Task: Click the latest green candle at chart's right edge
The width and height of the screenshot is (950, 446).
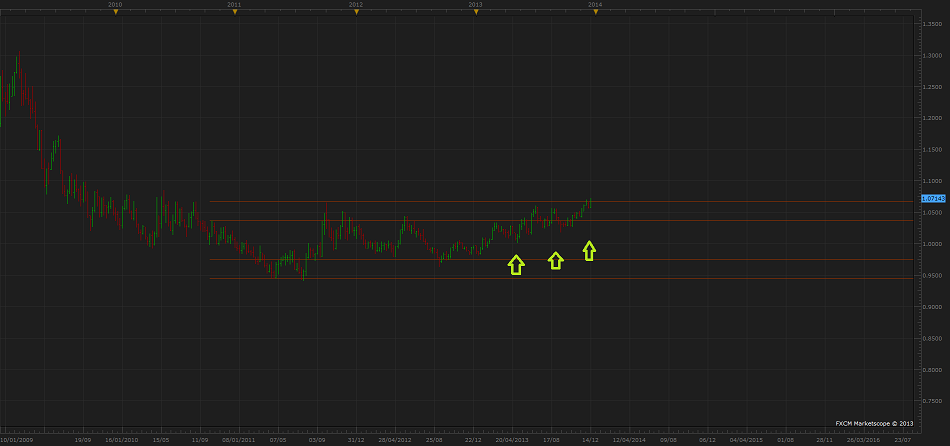Action: (590, 203)
